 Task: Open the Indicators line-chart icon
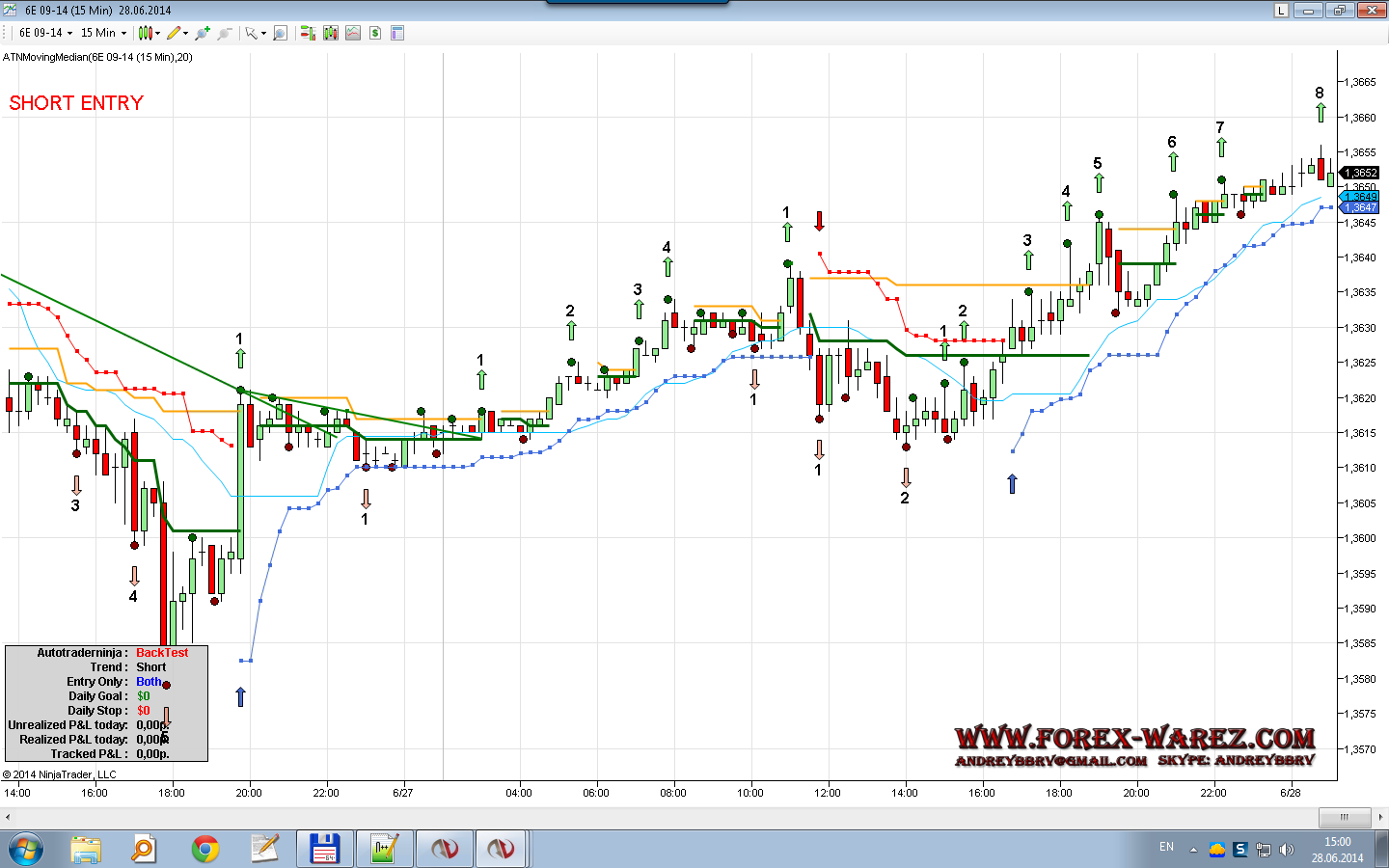pyautogui.click(x=353, y=33)
